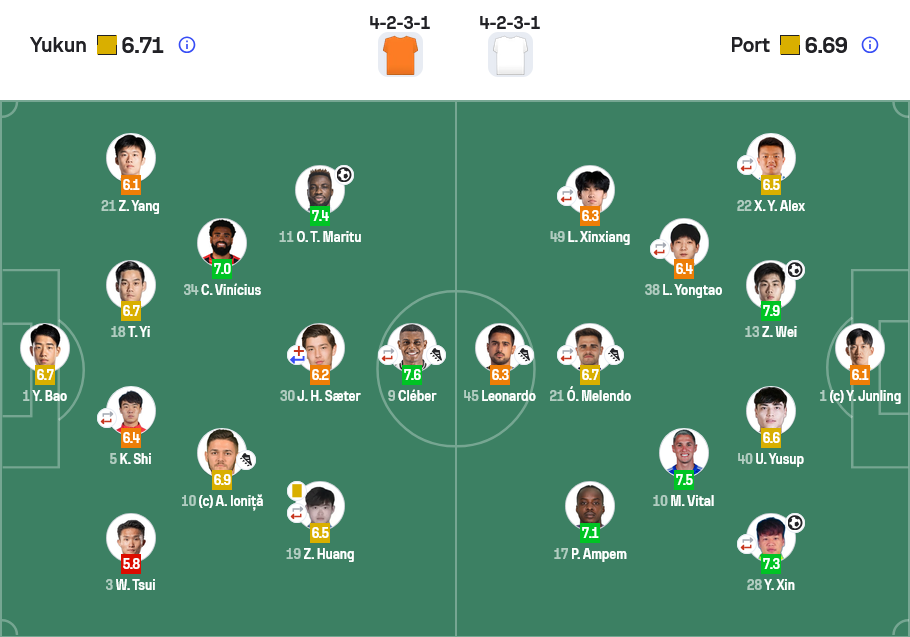Click the 3 W. Tsui name label
Image resolution: width=910 pixels, height=637 pixels.
point(131,585)
